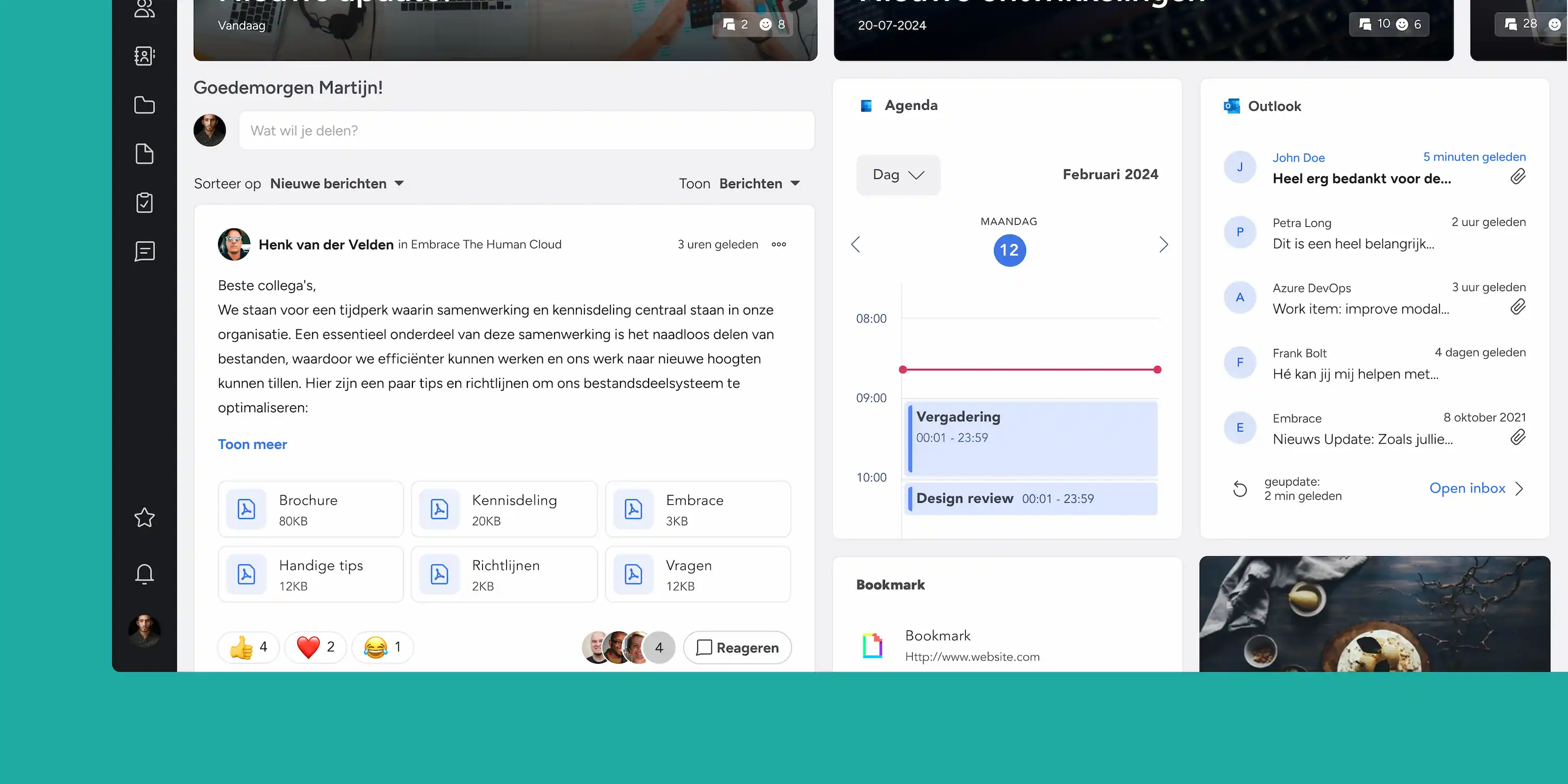Toggle the thumbs up reaction

pos(248,647)
